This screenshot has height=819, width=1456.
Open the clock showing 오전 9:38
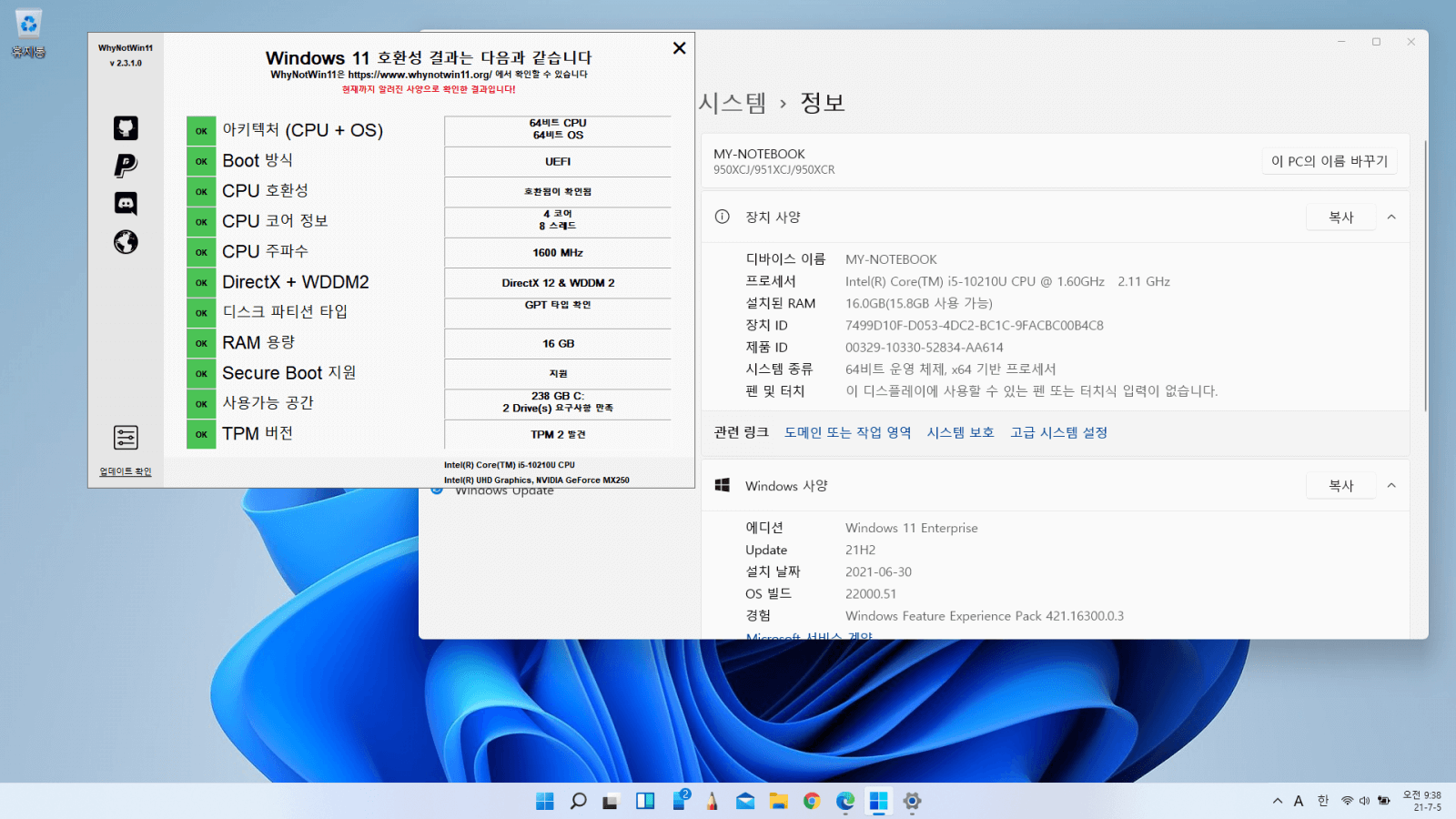click(1423, 801)
